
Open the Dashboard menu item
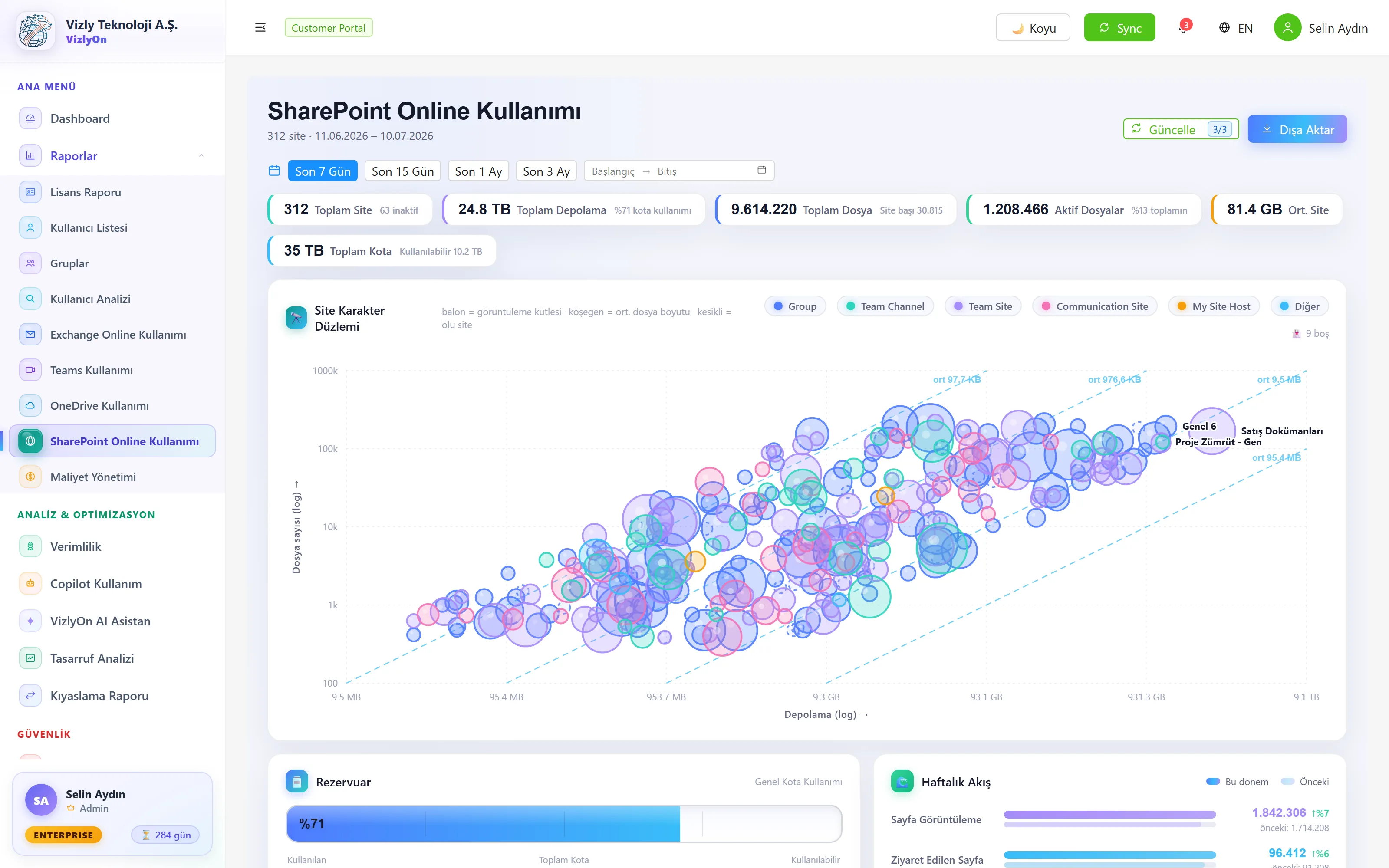(112, 118)
